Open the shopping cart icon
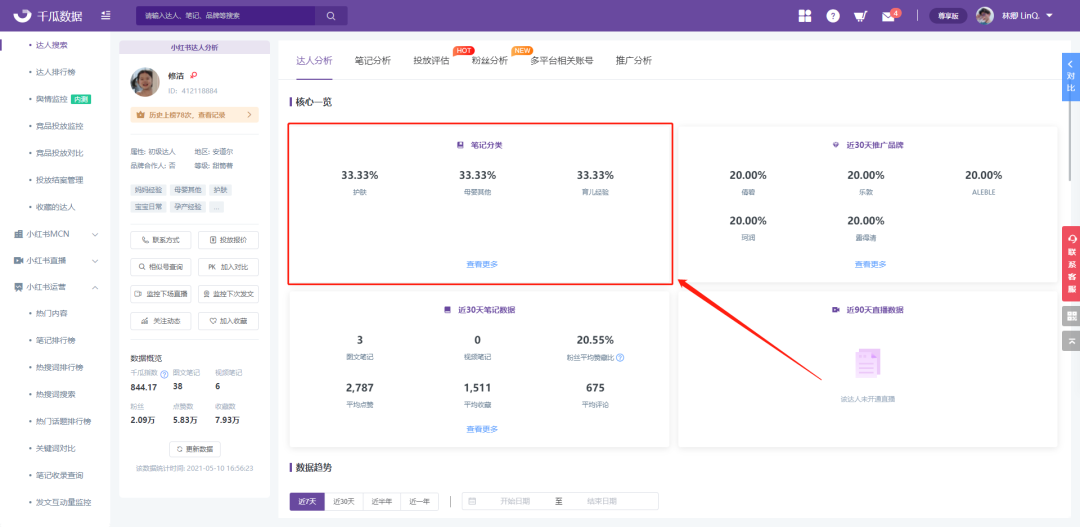 [860, 16]
